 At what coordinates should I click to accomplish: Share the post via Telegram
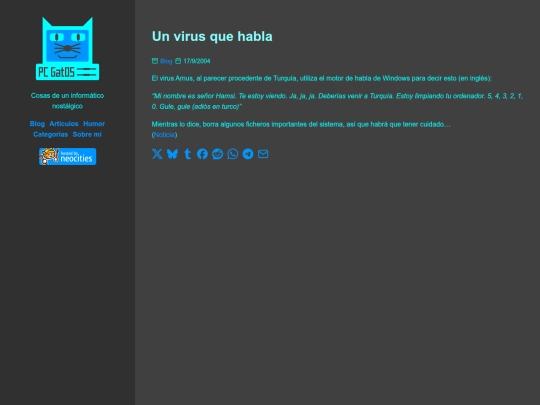[x=248, y=154]
